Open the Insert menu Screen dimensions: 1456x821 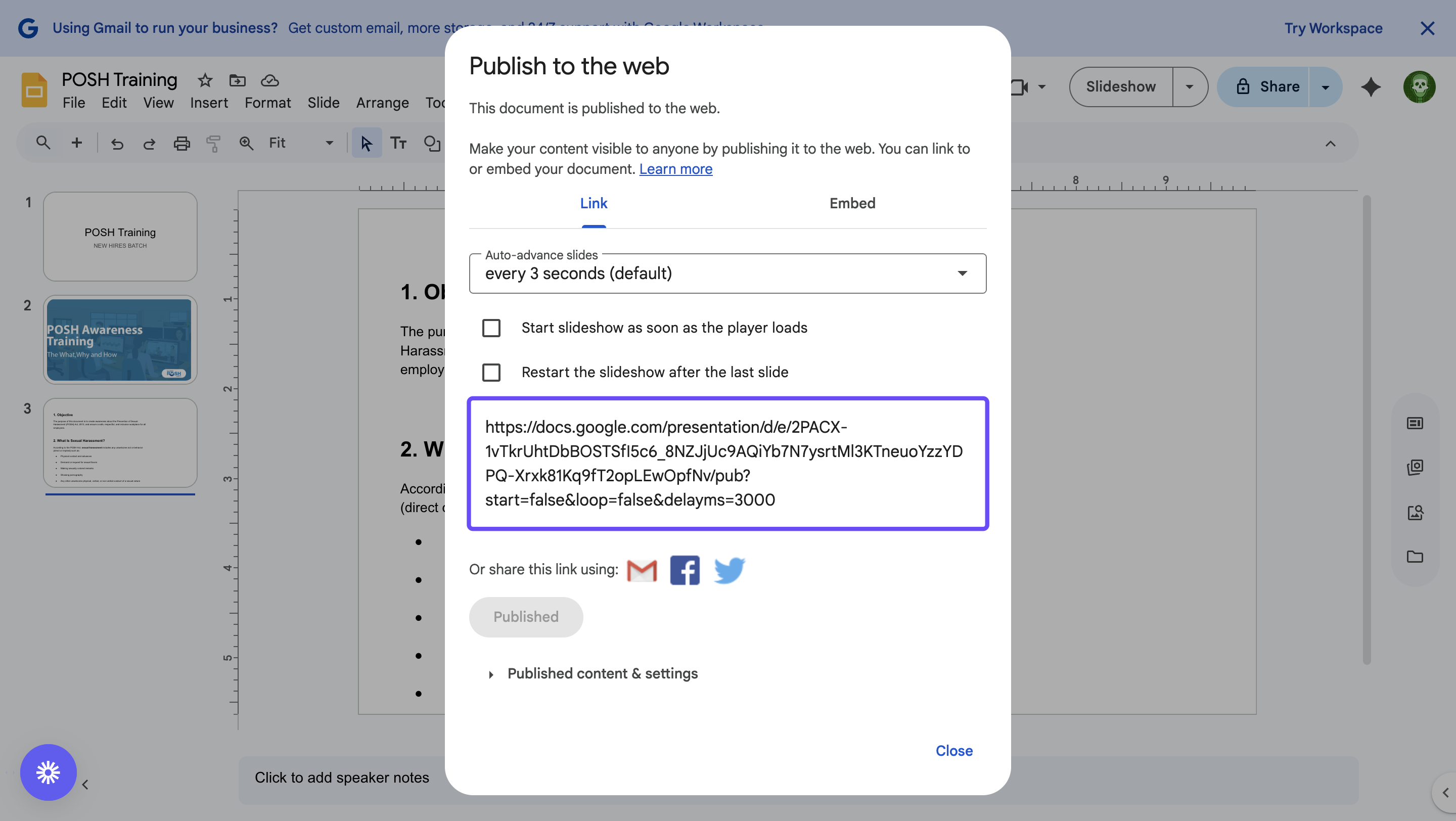(x=209, y=103)
